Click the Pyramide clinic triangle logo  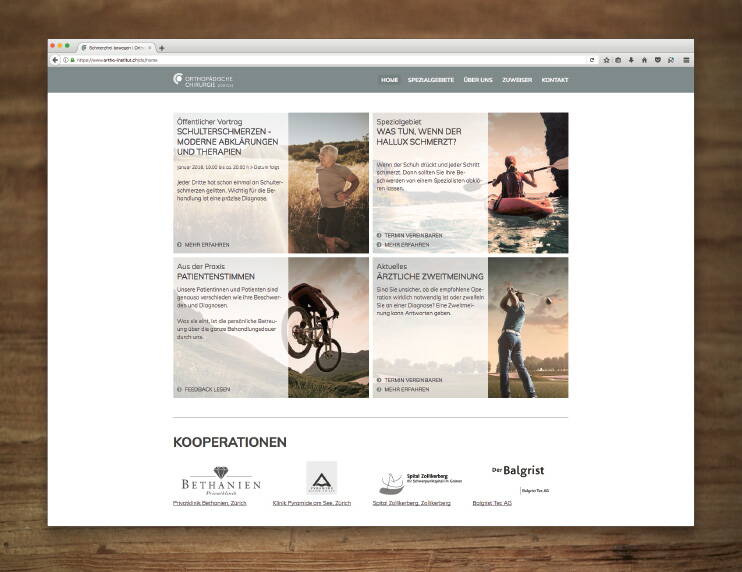coord(322,478)
